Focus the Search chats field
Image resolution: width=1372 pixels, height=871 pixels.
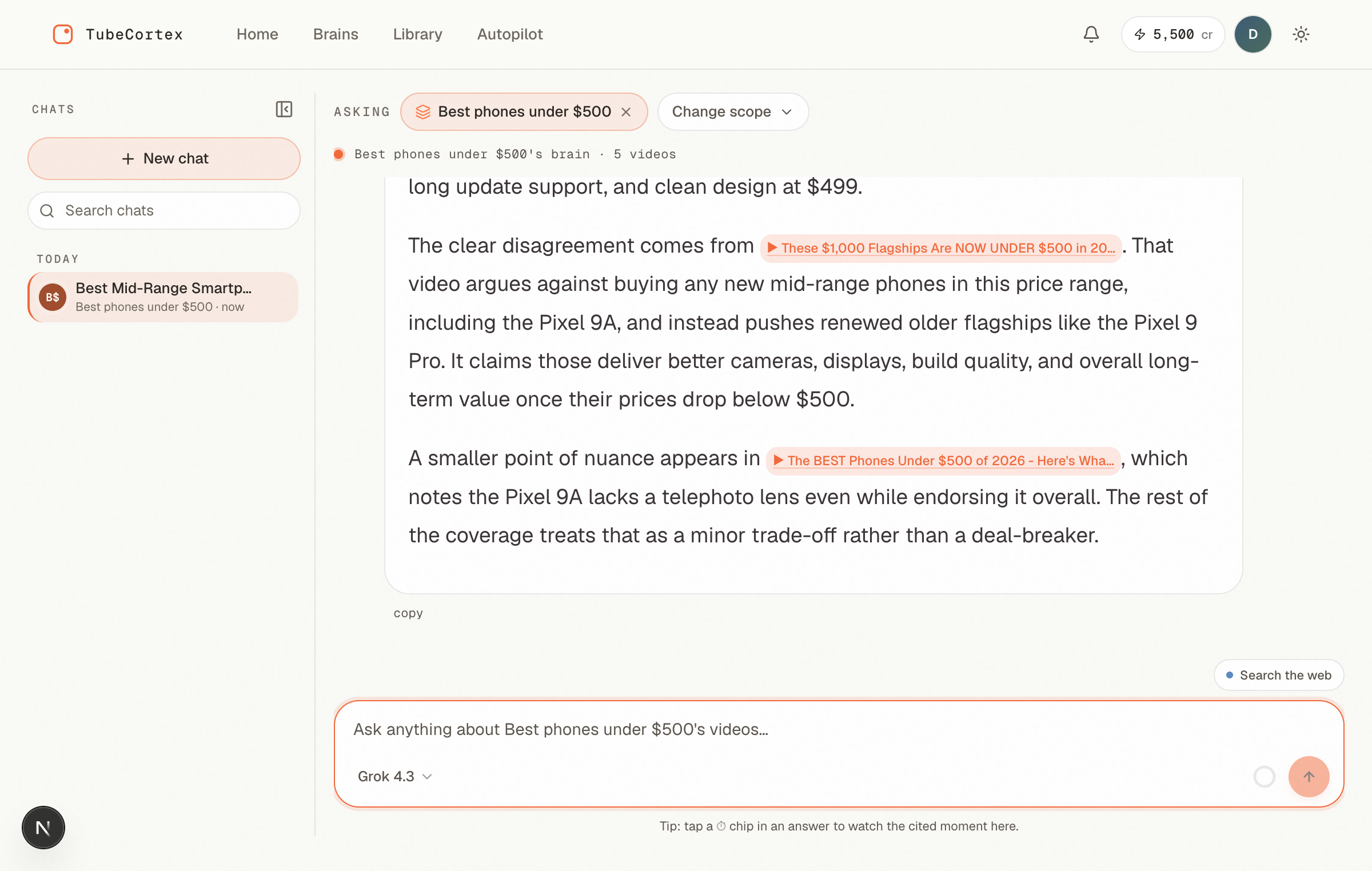[164, 210]
